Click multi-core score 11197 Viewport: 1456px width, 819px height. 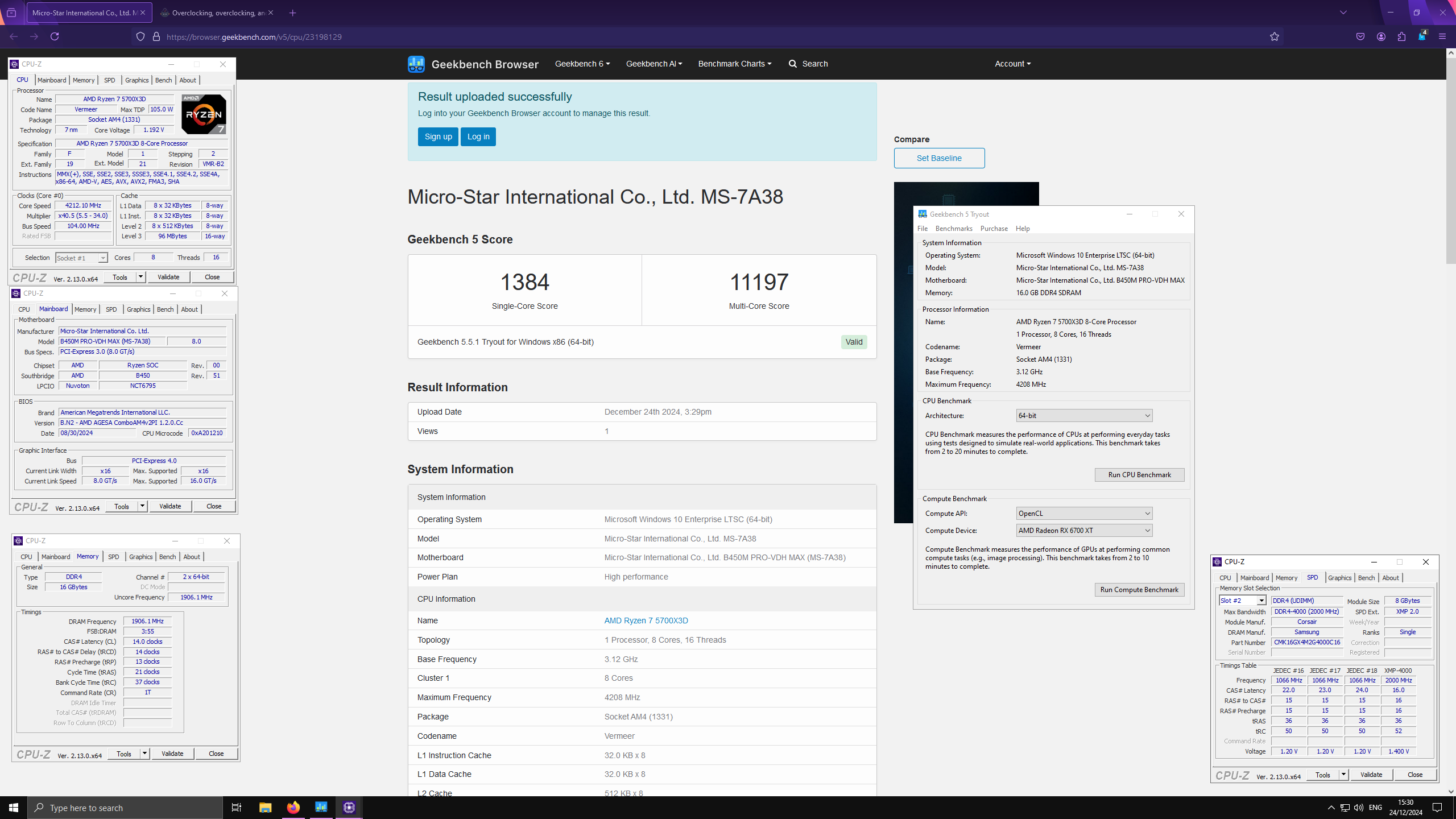(759, 282)
